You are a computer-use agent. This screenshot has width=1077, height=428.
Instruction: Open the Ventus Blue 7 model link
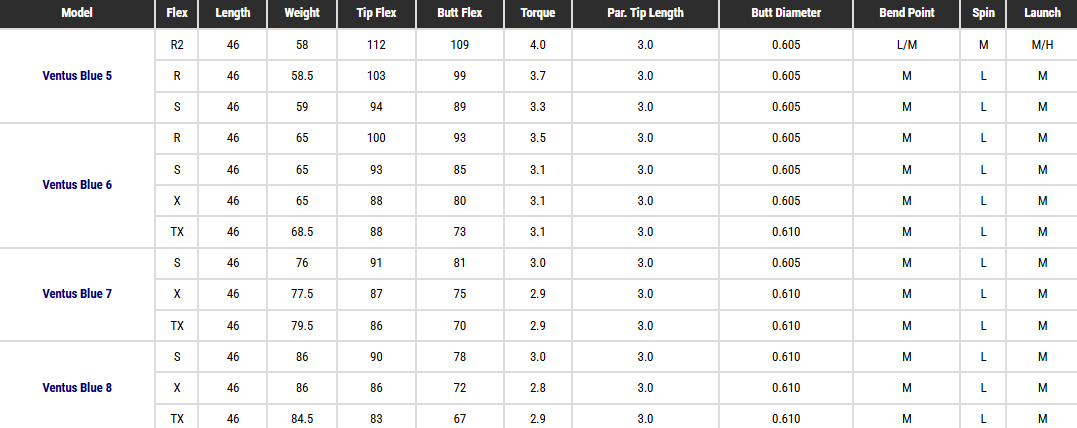(77, 294)
